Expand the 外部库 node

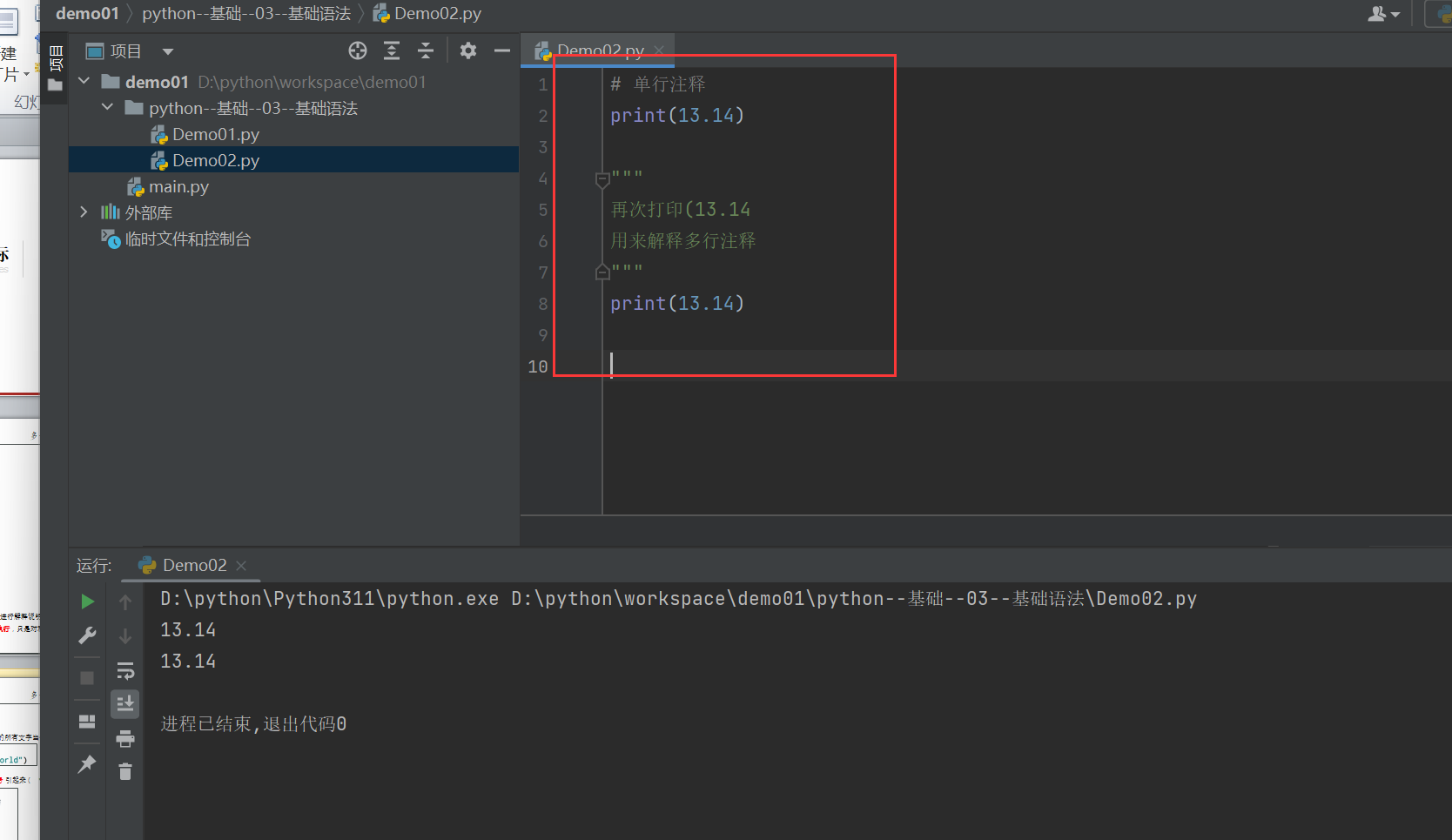84,212
